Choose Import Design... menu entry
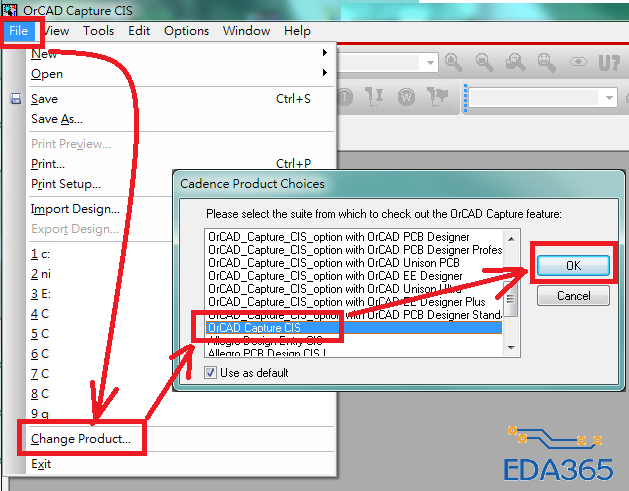 click(75, 209)
